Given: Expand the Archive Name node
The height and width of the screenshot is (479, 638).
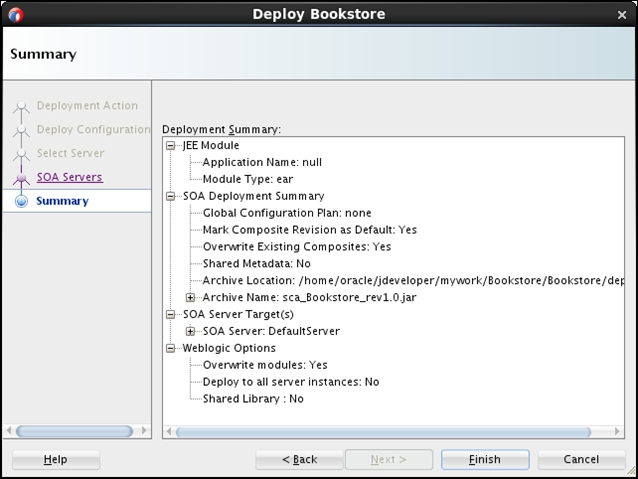Looking at the screenshot, I should [190, 297].
